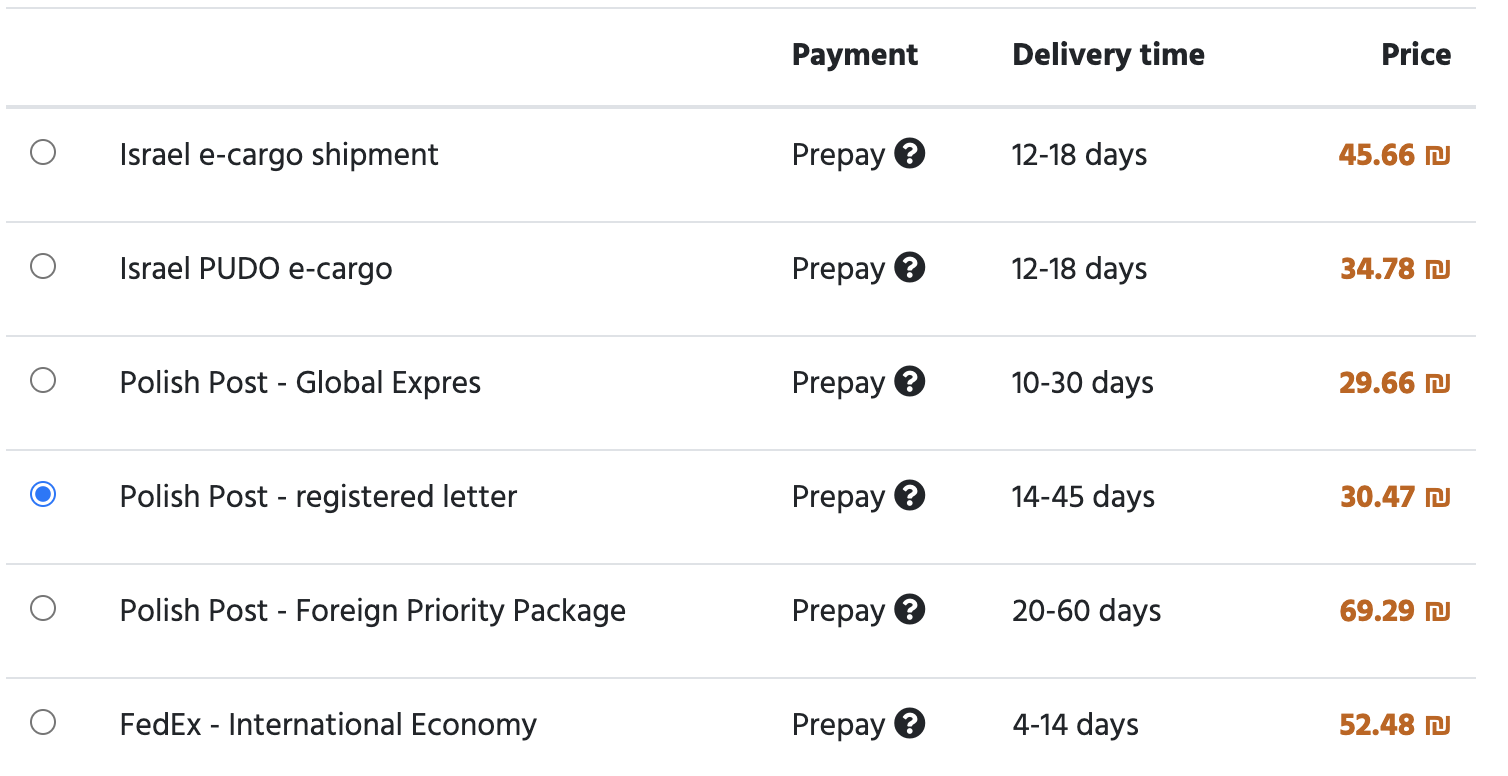Screen dimensions: 1508x776
Task: Click help icon in Foreign Priority Package row
Action: (909, 610)
